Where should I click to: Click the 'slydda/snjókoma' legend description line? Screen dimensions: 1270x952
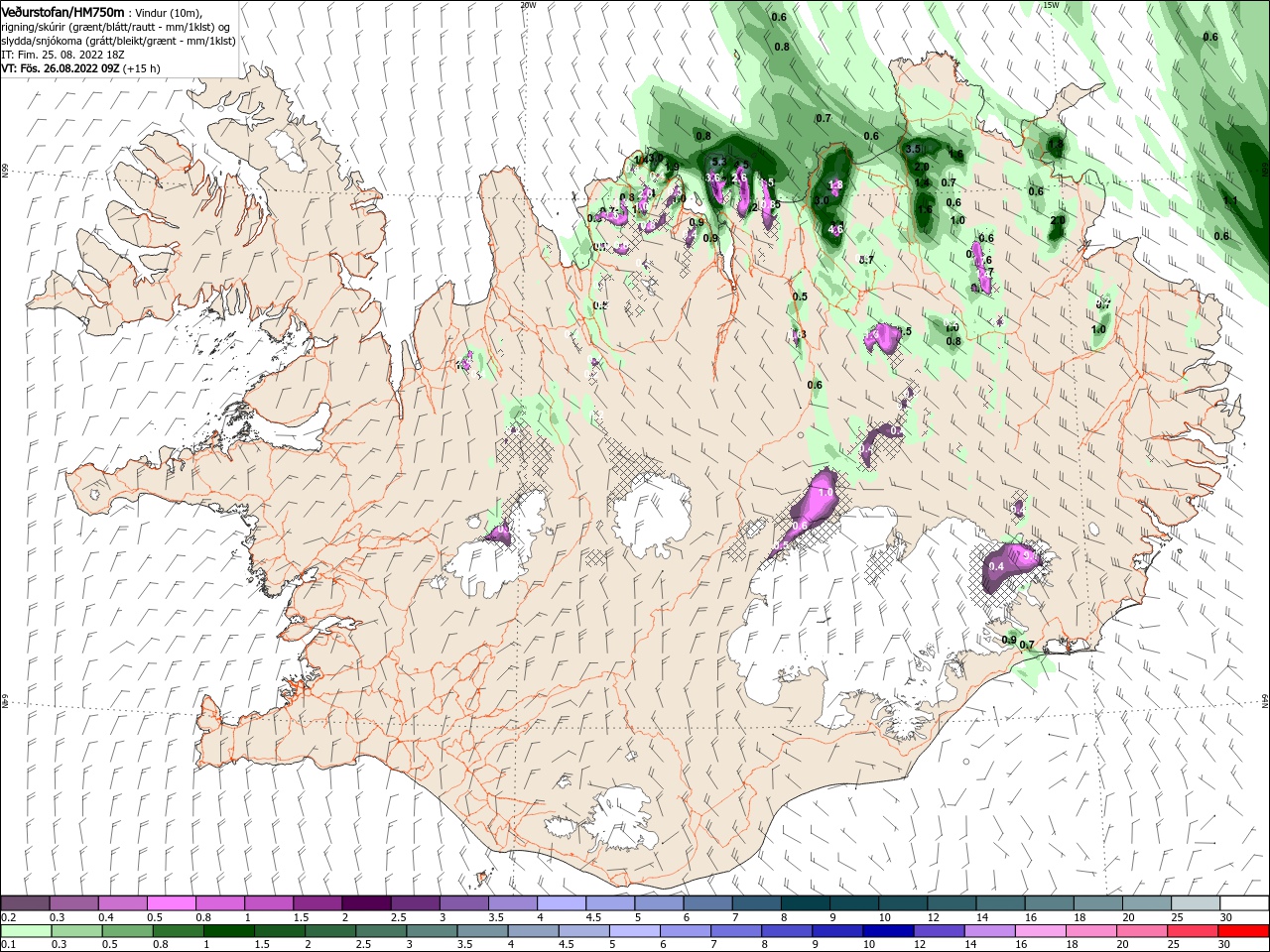[x=116, y=41]
